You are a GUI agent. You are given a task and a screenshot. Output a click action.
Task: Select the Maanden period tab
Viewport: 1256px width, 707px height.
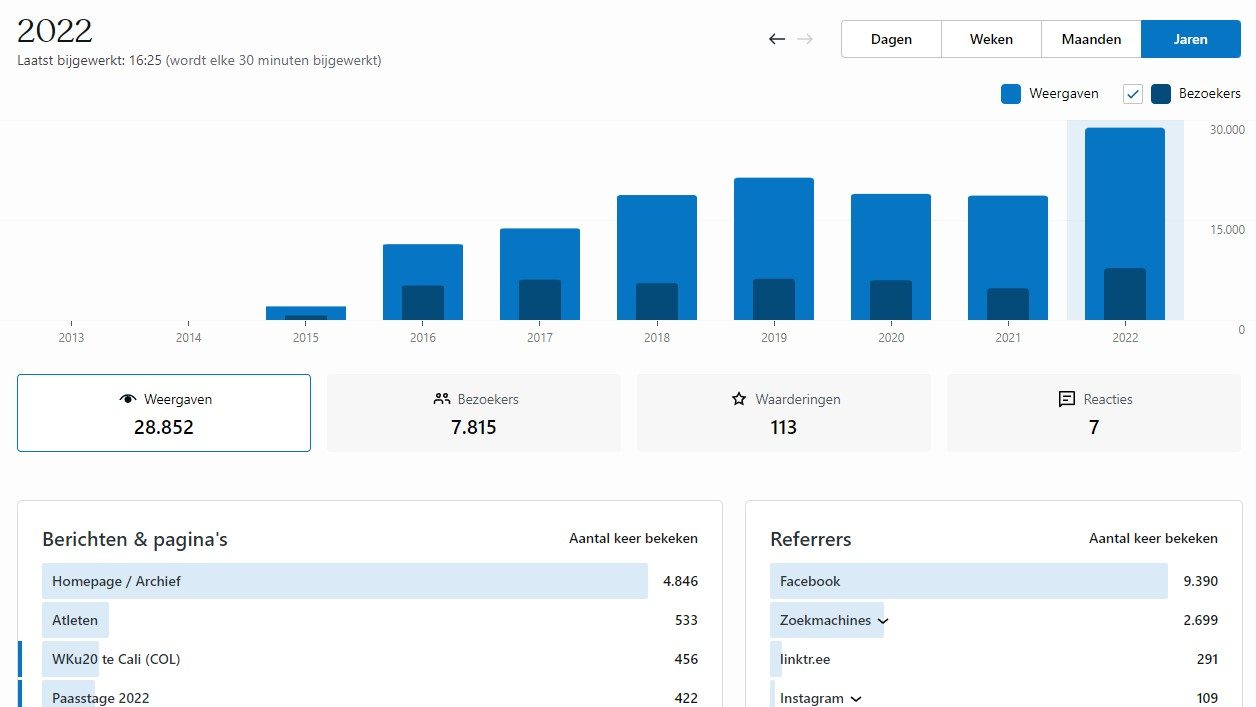click(x=1091, y=39)
